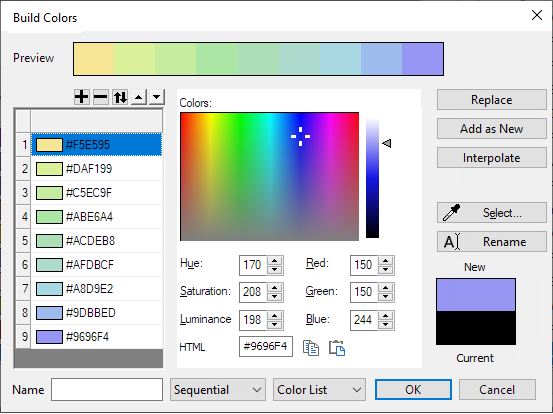The width and height of the screenshot is (553, 414).
Task: Close the Build Colors dialog
Action: (x=537, y=15)
